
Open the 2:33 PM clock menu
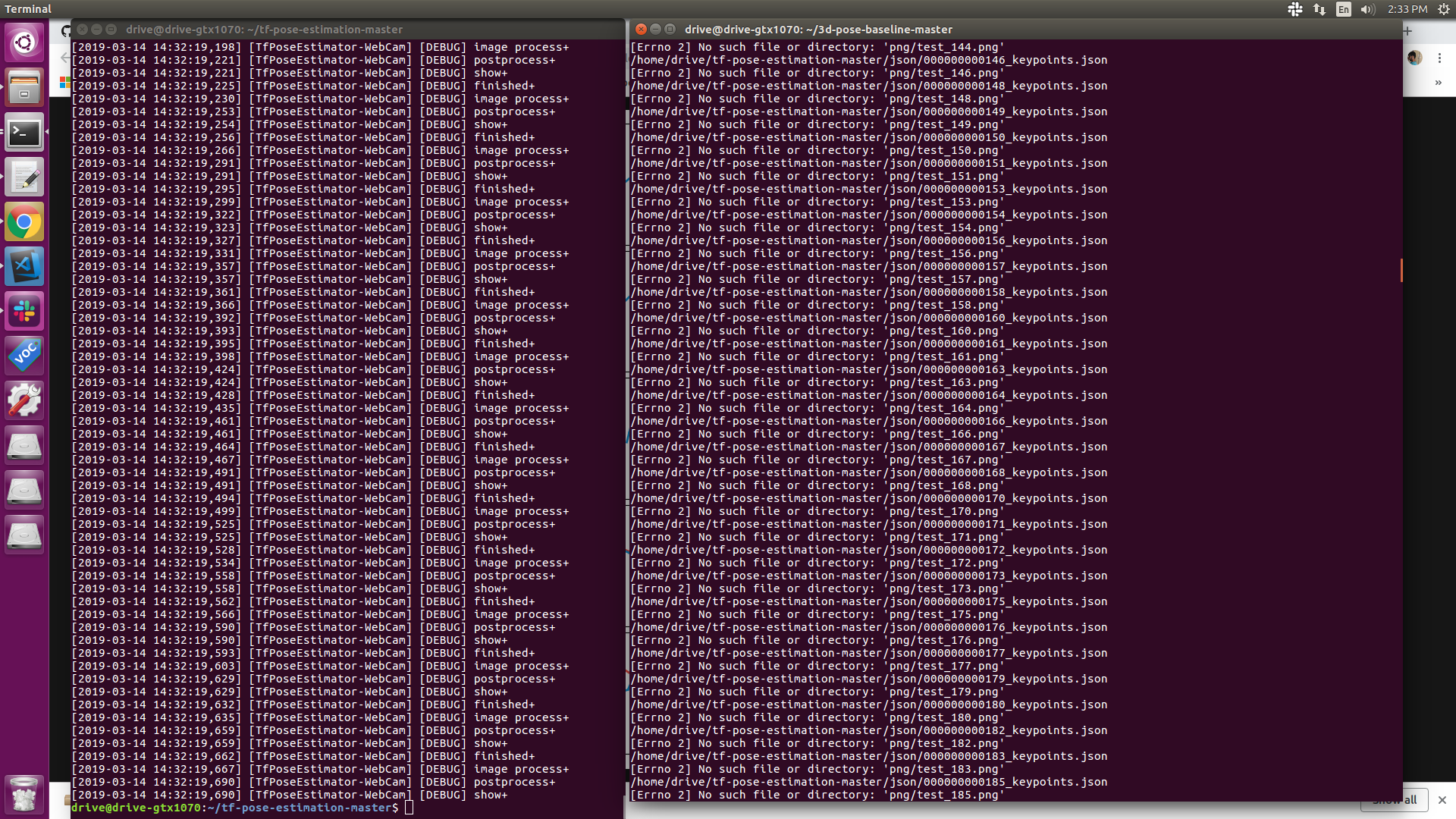(1407, 9)
